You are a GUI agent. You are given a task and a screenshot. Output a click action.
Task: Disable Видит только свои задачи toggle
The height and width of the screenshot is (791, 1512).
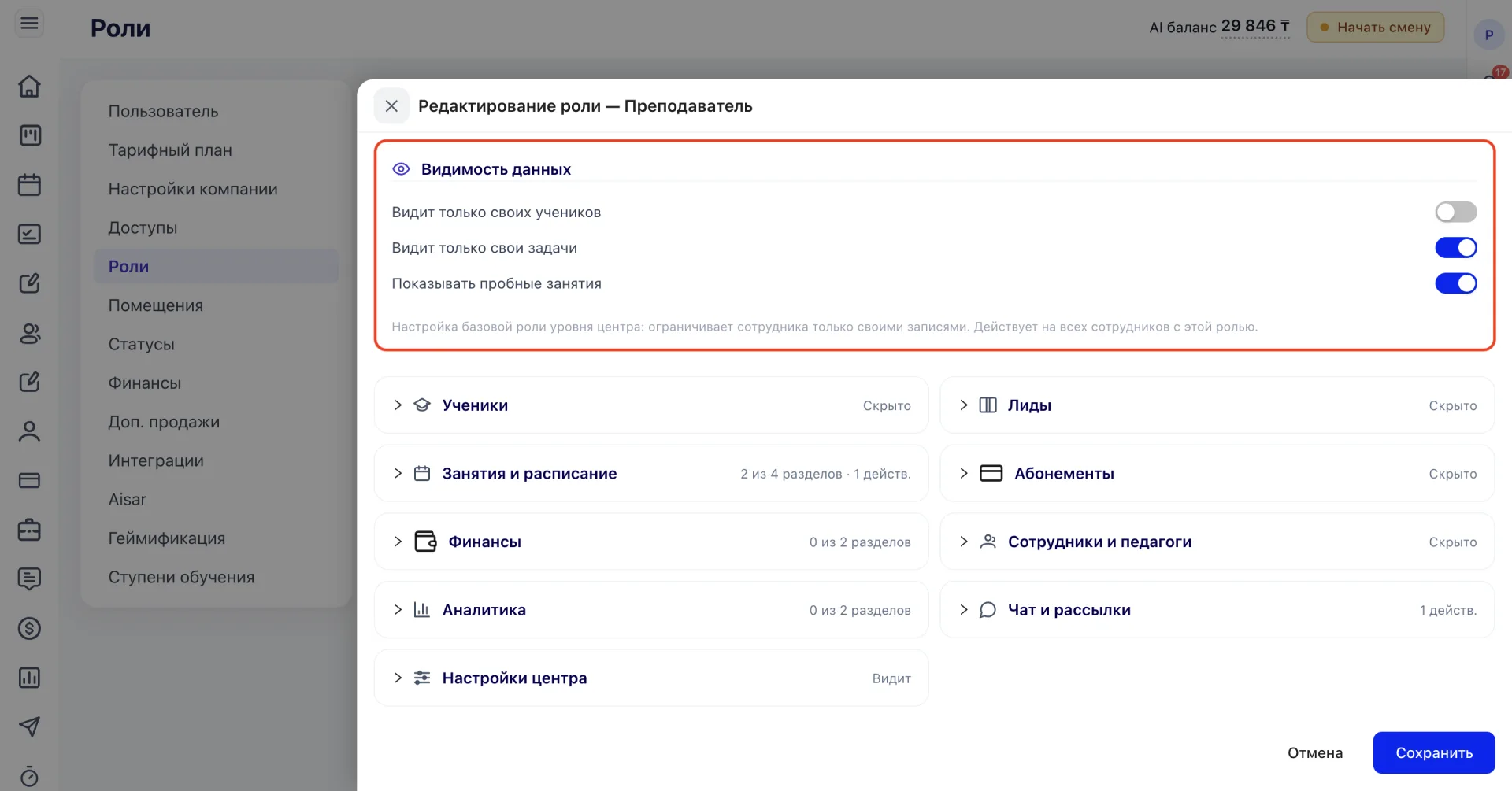click(1455, 248)
